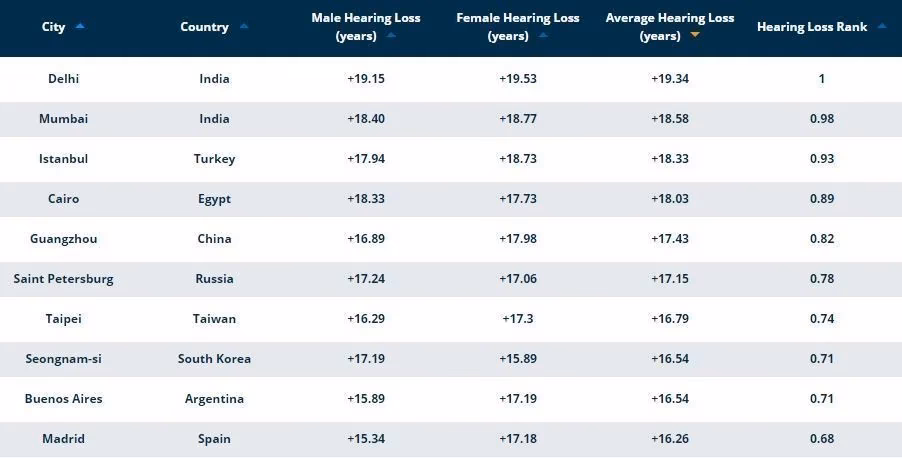Sort by Male Hearing Loss arrow icon
The image size is (902, 458).
pos(391,35)
